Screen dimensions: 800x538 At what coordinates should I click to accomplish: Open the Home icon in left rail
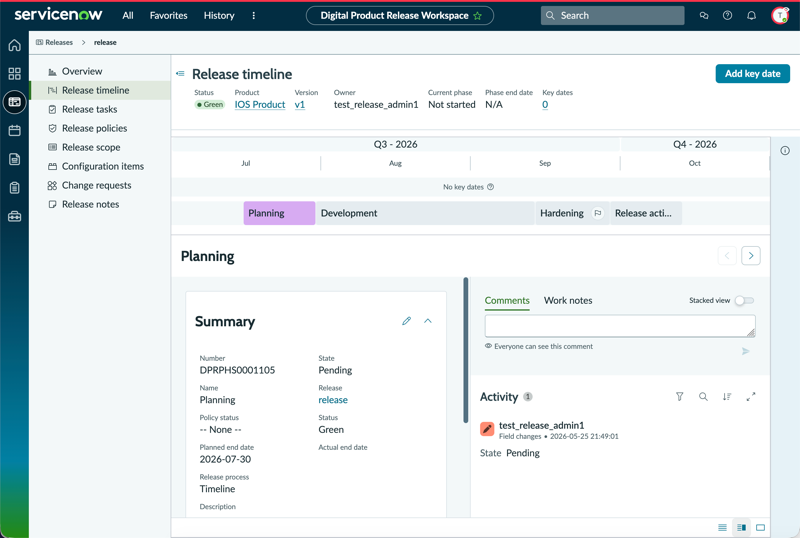14,45
